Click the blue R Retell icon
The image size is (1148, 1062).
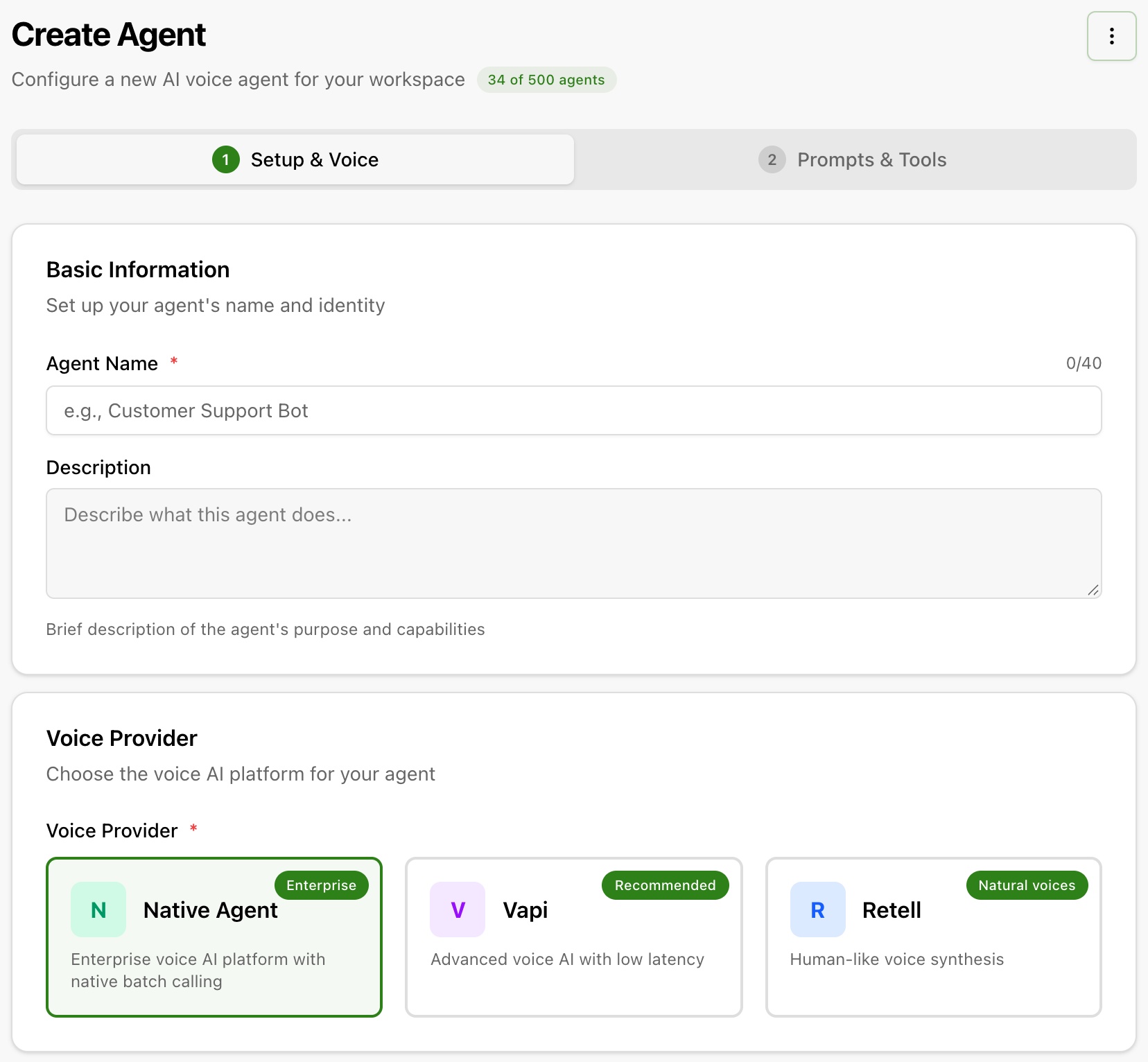(x=818, y=909)
